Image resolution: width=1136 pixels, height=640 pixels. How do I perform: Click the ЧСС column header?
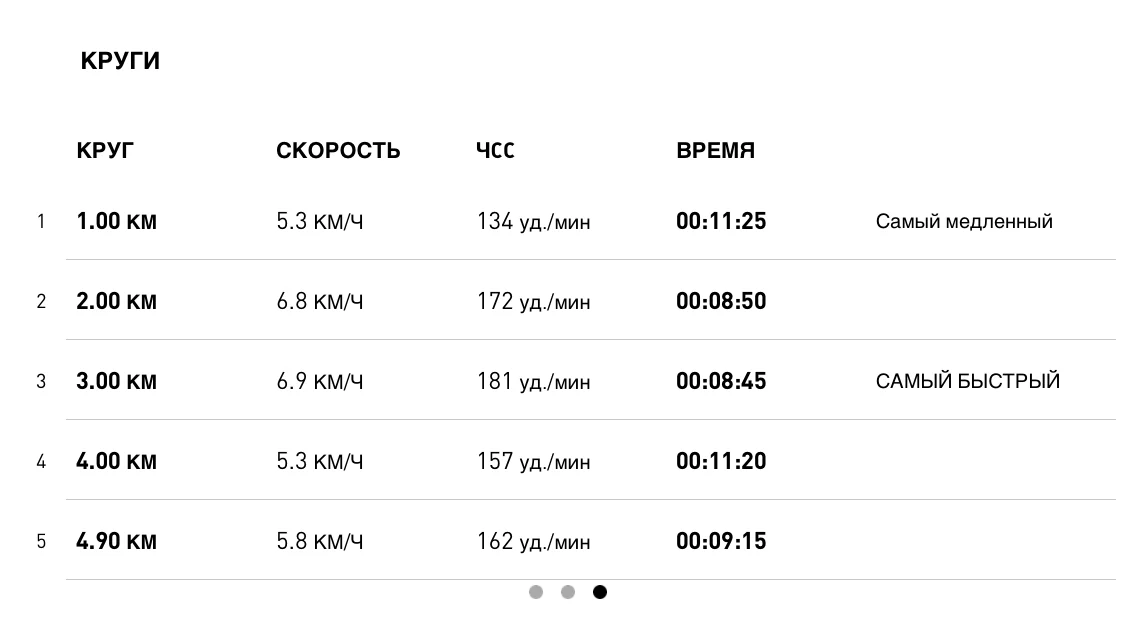click(495, 151)
